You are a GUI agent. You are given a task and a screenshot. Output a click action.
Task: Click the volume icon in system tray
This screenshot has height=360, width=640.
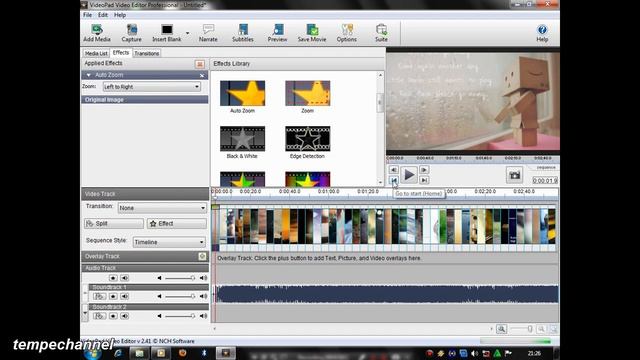point(474,353)
